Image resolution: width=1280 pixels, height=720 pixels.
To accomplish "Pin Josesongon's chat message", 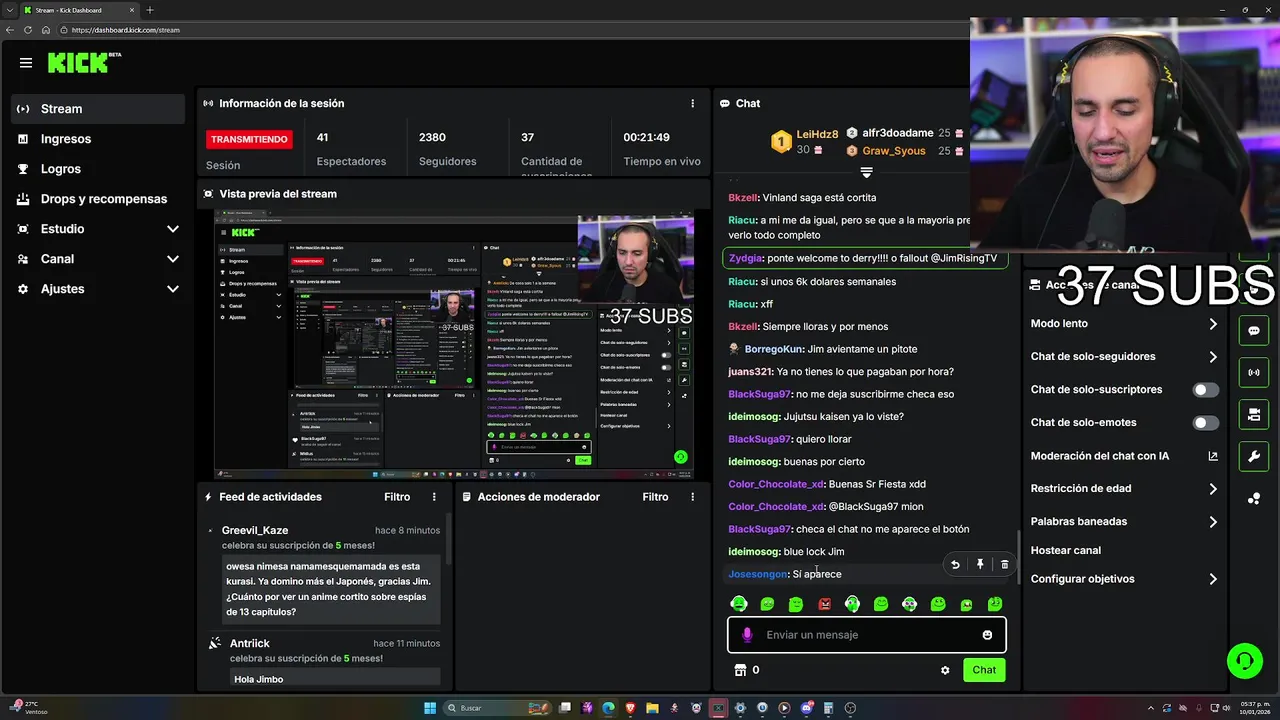I will tap(980, 565).
